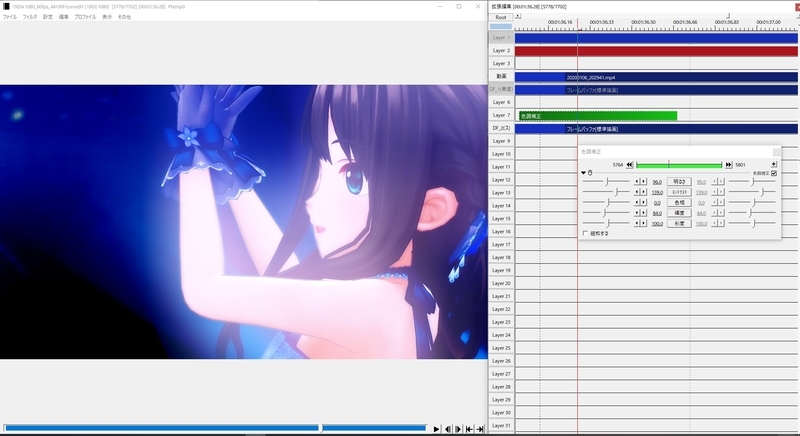Step forward one frame in the preview

(458, 429)
